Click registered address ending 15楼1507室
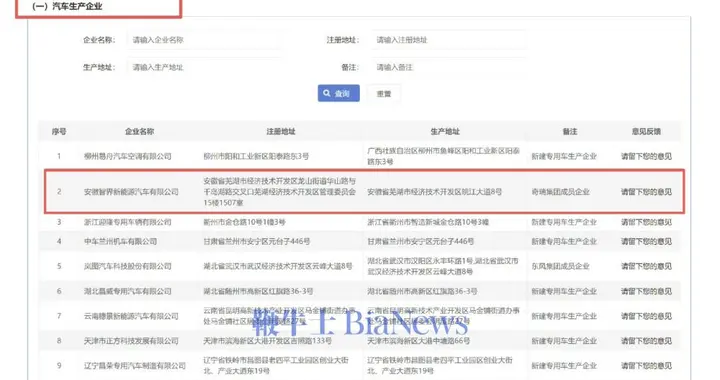This screenshot has height=380, width=720. [280, 192]
